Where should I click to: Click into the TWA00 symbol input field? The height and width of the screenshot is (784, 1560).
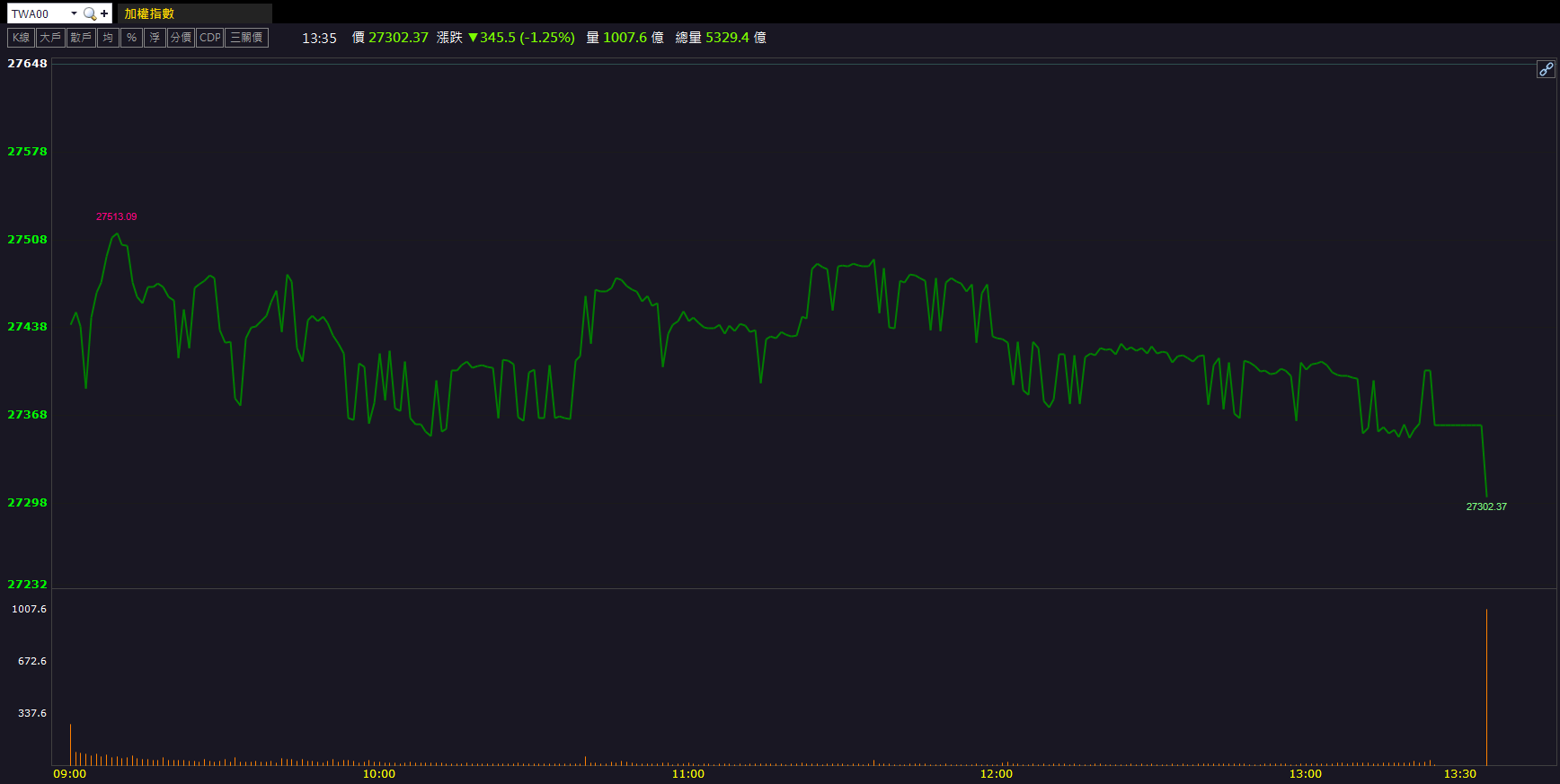pos(38,13)
